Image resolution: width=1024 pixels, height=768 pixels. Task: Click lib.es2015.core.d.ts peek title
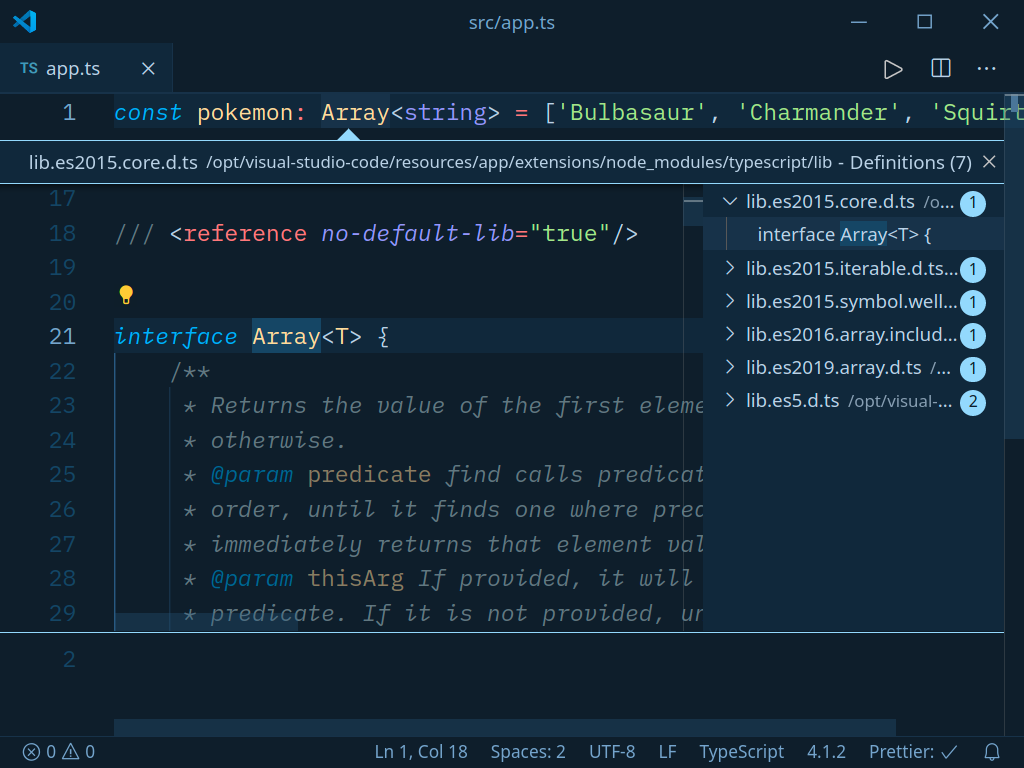[x=113, y=162]
